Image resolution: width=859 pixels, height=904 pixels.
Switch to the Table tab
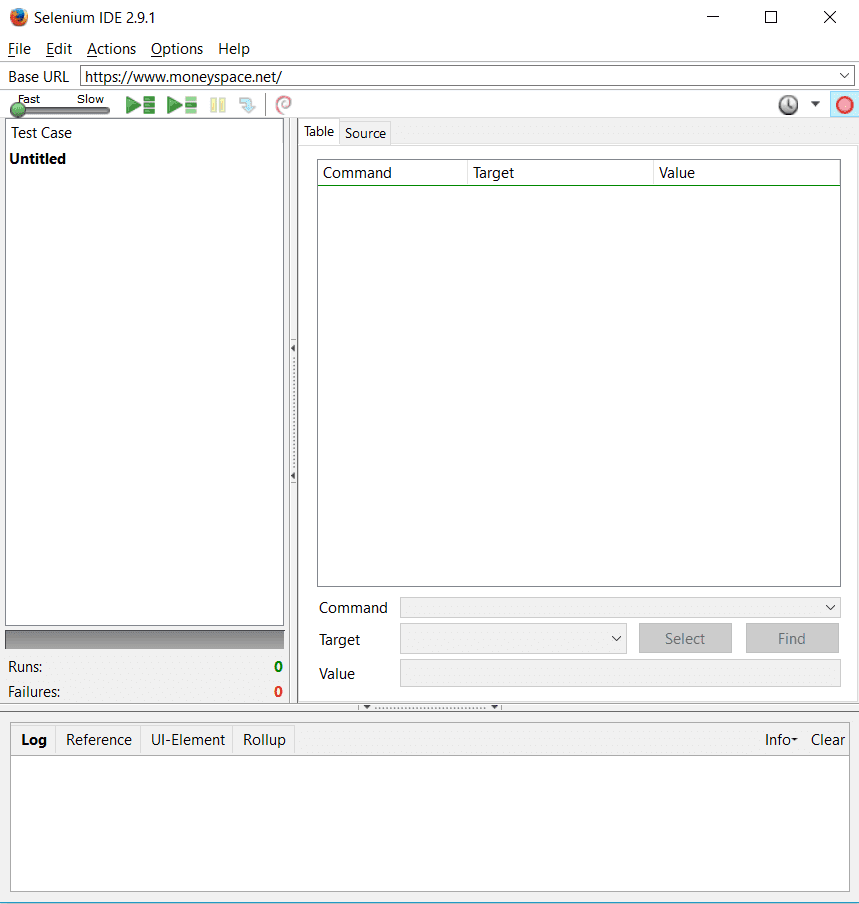[x=319, y=132]
